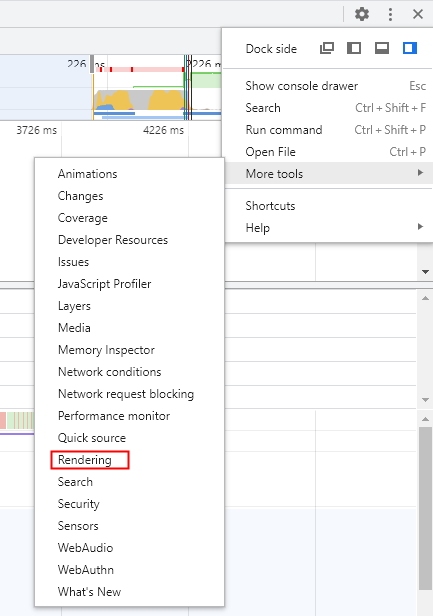Close DevTools with the X icon
This screenshot has height=616, width=433.
[x=418, y=14]
